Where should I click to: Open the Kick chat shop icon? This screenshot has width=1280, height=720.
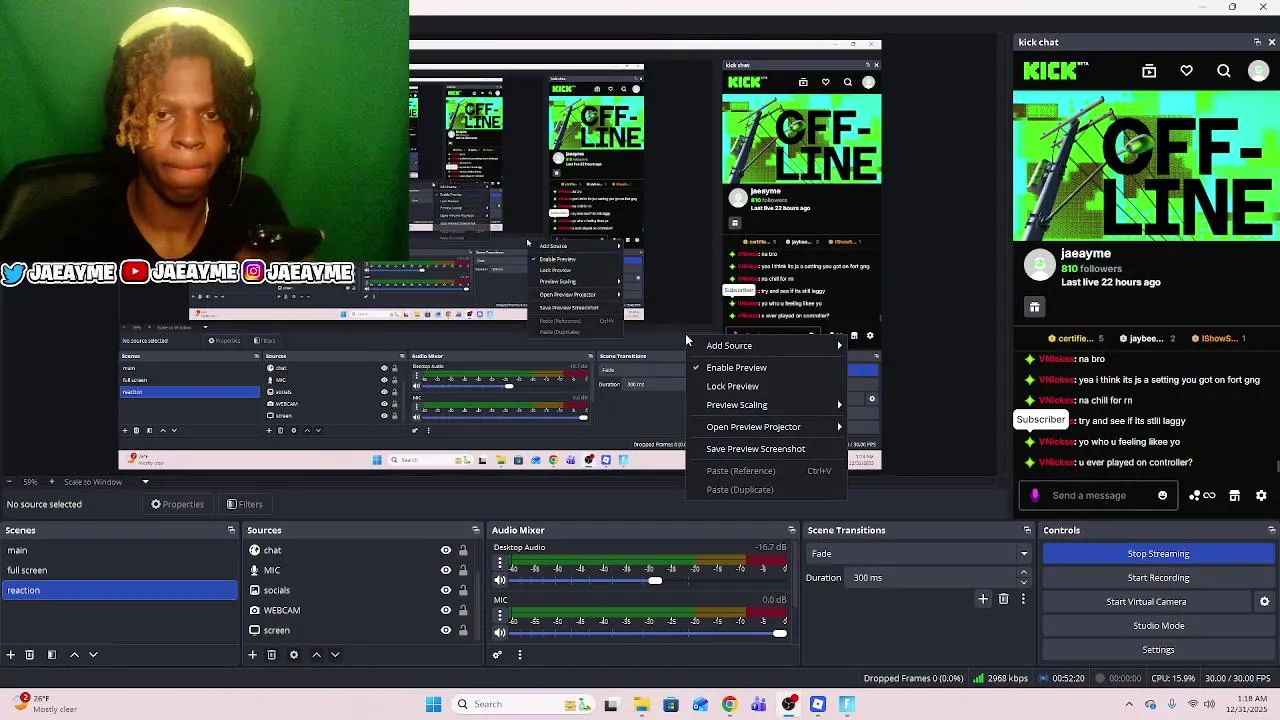(x=1235, y=496)
